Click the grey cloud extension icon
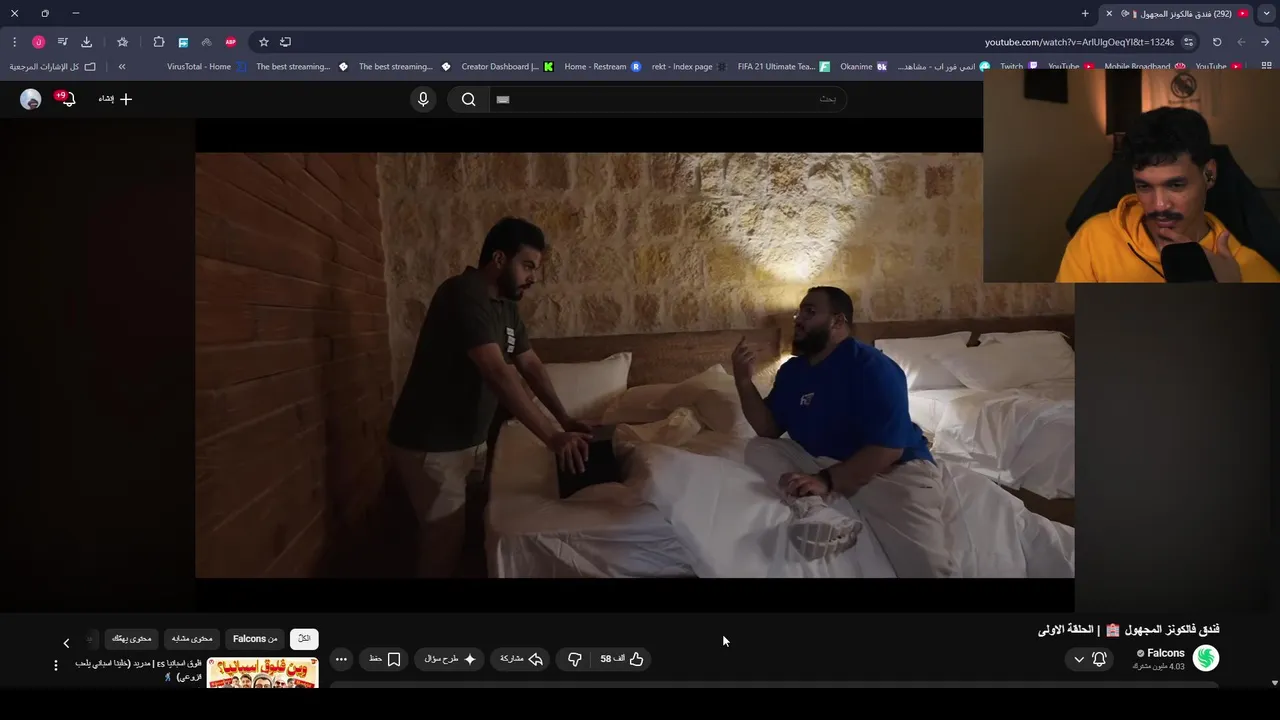1280x720 pixels. [206, 42]
